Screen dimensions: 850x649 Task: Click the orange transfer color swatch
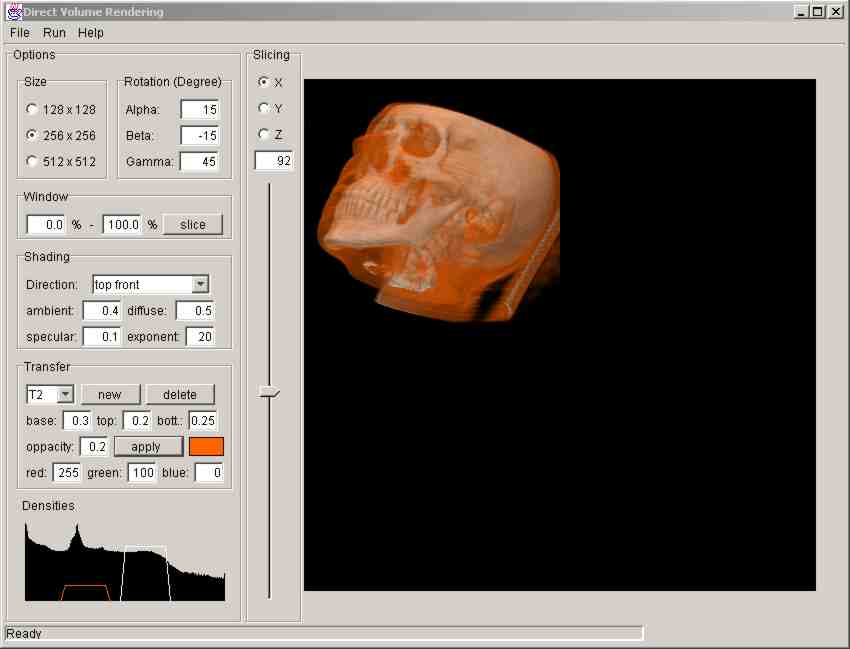206,446
